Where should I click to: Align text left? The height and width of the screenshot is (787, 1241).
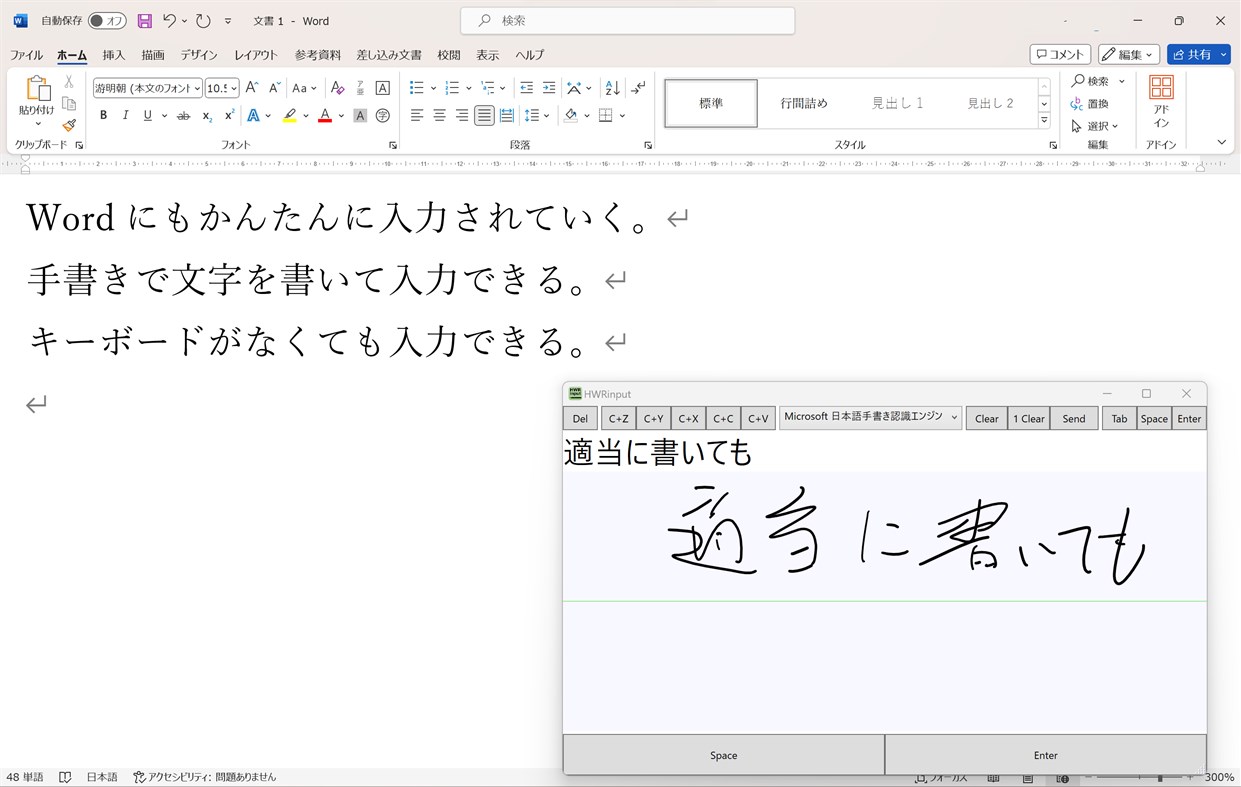point(417,116)
